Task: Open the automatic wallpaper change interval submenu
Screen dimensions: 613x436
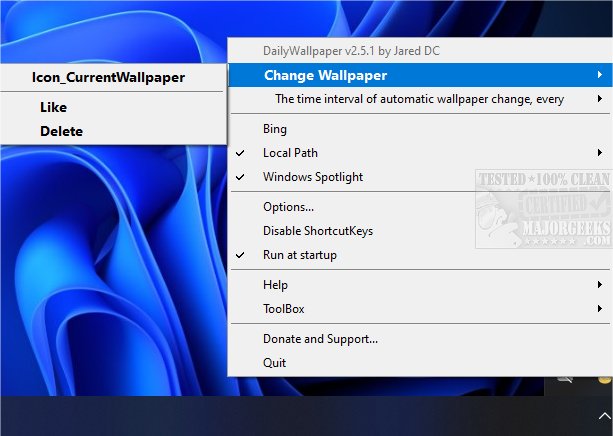Action: tap(420, 99)
